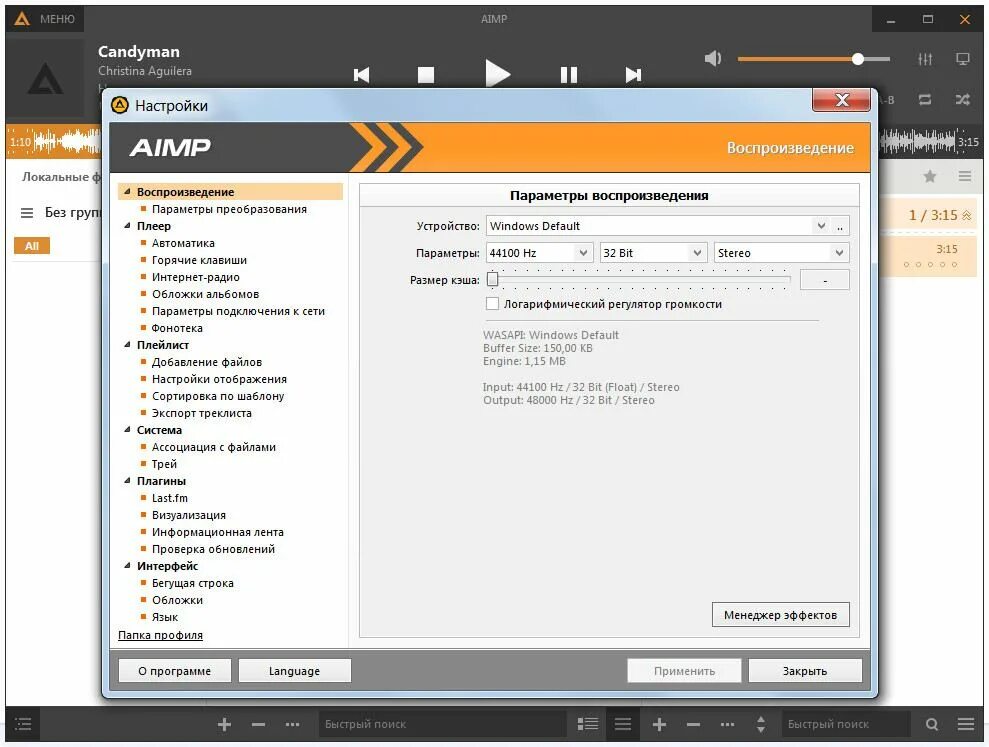Screen dimensions: 989x747
Task: Collapse the Плагины tree section
Action: coord(127,481)
